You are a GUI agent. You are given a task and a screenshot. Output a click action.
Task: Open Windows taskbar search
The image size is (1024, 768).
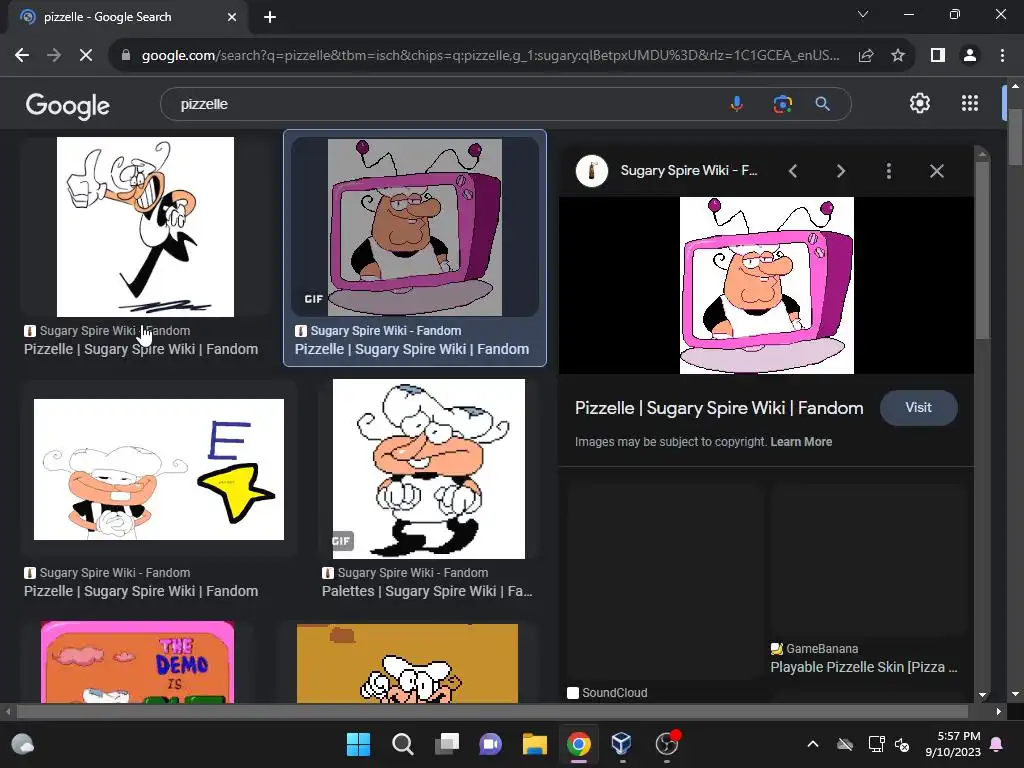[402, 744]
